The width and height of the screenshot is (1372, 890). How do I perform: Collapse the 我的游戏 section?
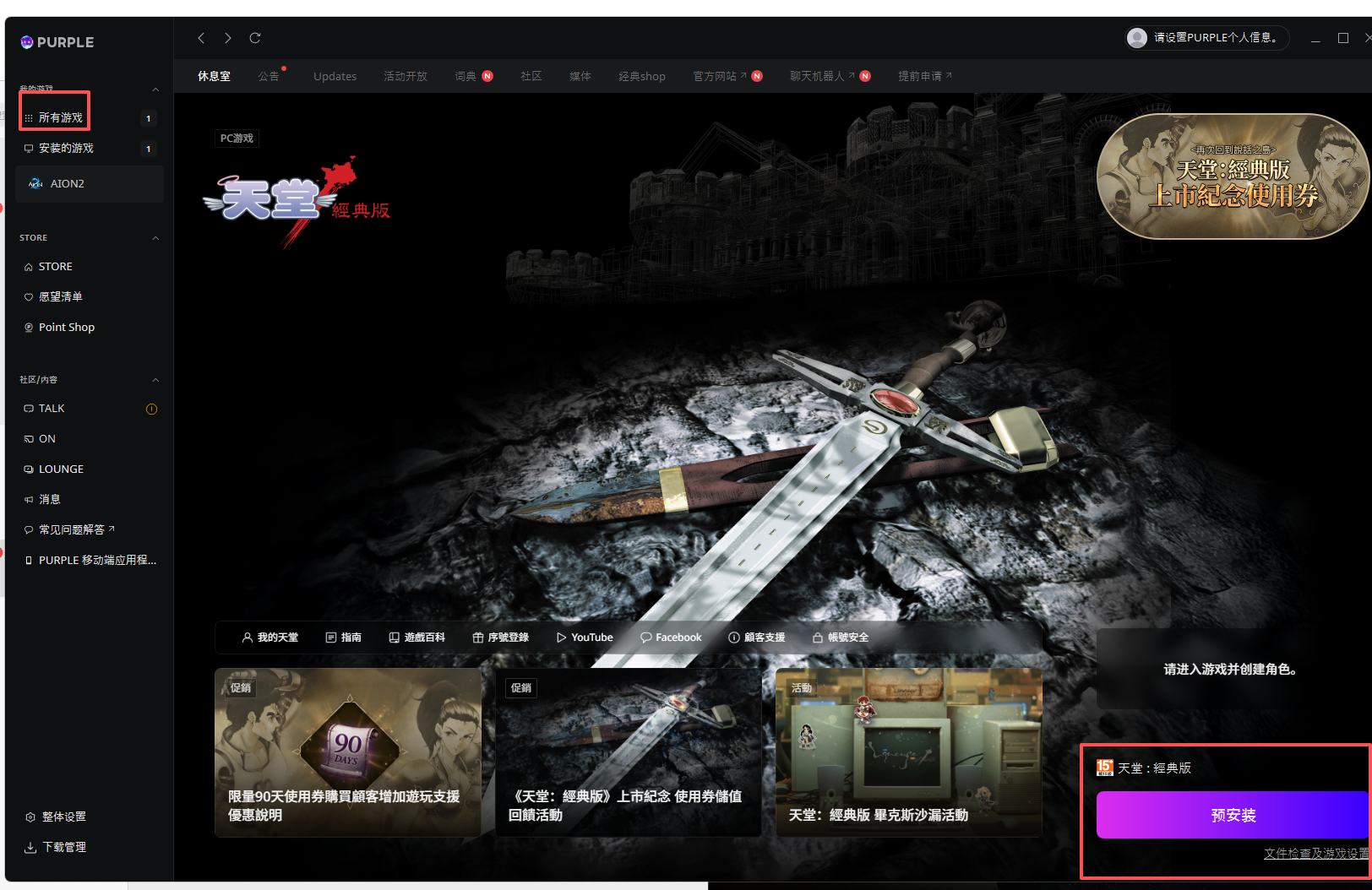tap(155, 90)
